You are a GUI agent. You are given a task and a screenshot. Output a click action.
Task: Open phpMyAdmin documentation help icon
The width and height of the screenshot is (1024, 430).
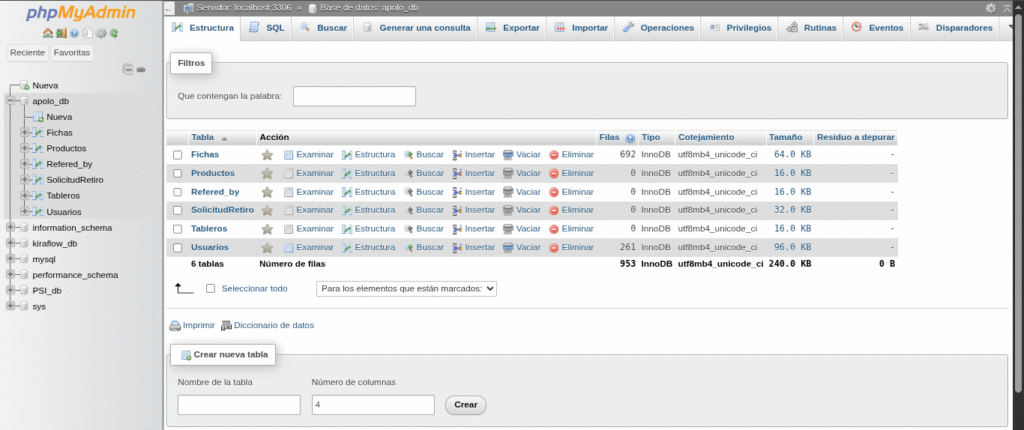click(74, 33)
